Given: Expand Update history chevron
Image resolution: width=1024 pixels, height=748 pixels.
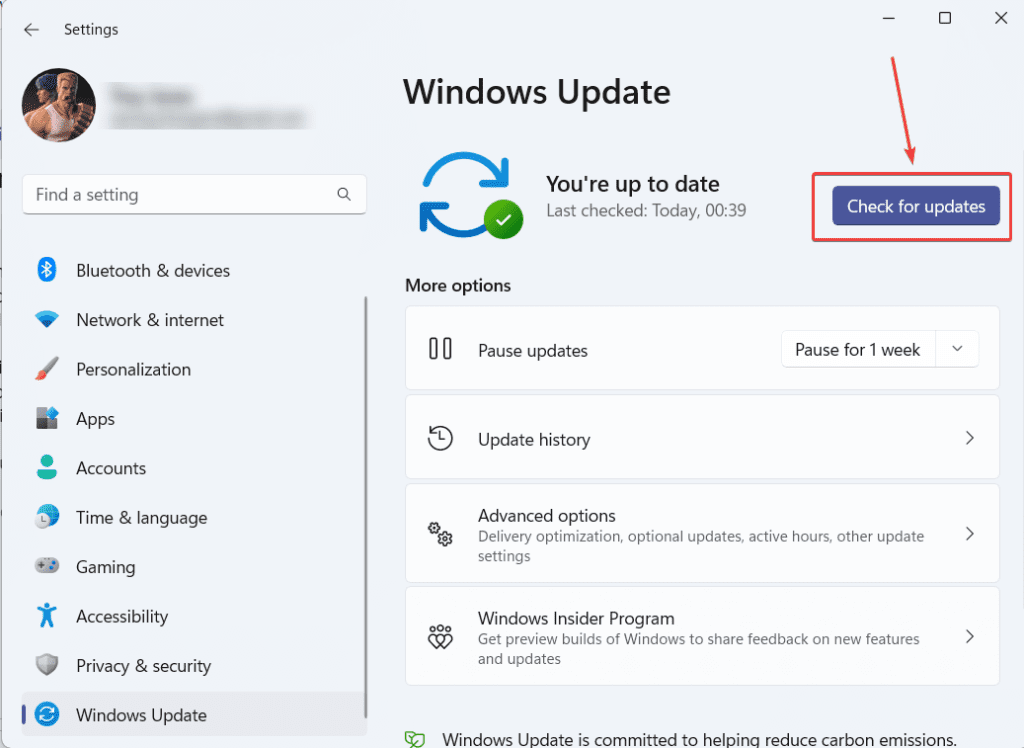Looking at the screenshot, I should click(970, 438).
